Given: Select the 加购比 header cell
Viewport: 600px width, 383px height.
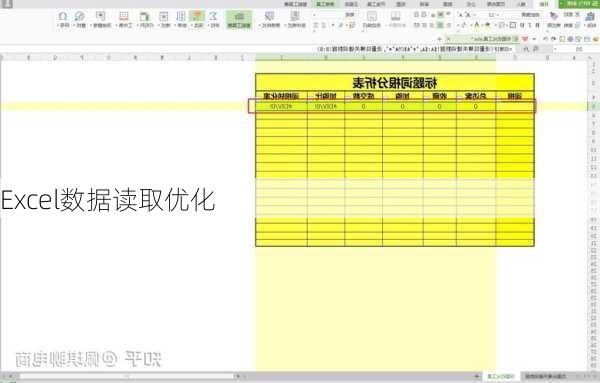Looking at the screenshot, I should [x=326, y=96].
